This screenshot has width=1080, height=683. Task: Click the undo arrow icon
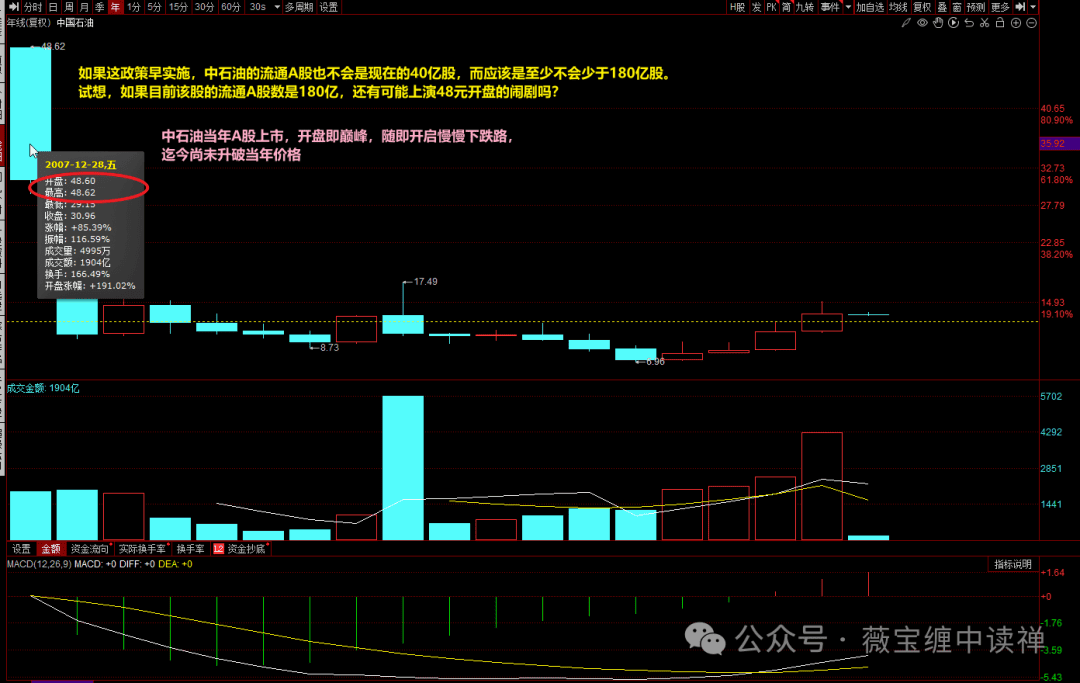click(969, 23)
